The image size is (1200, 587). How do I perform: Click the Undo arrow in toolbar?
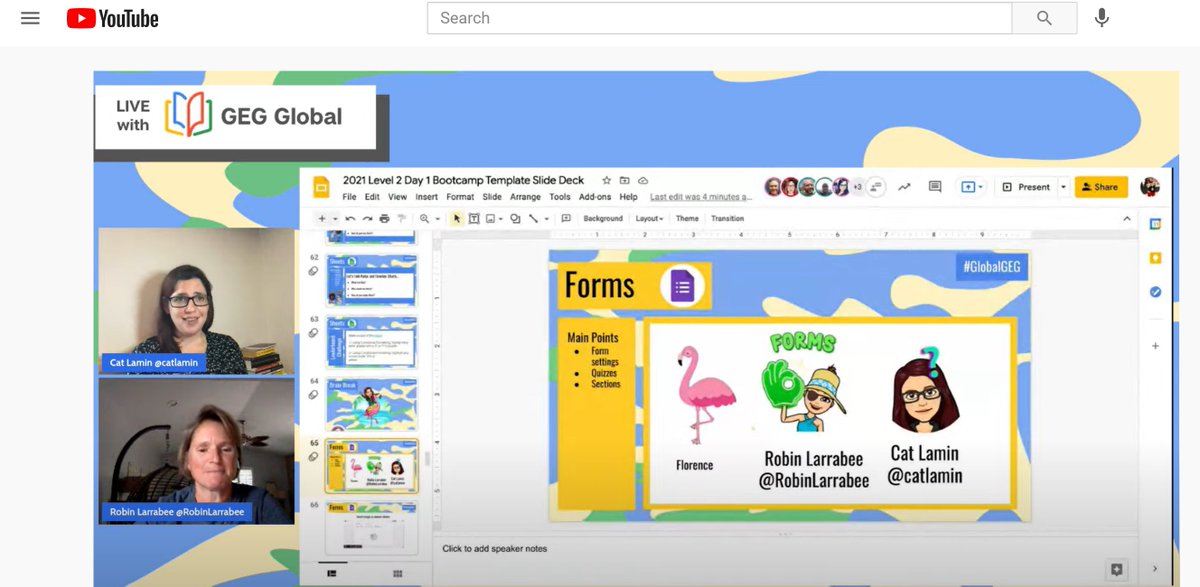350,218
